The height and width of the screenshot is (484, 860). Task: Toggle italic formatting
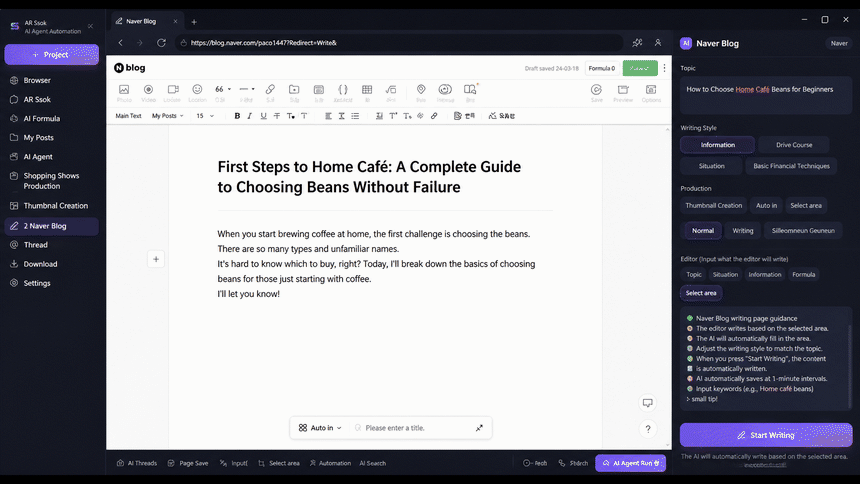pos(250,116)
